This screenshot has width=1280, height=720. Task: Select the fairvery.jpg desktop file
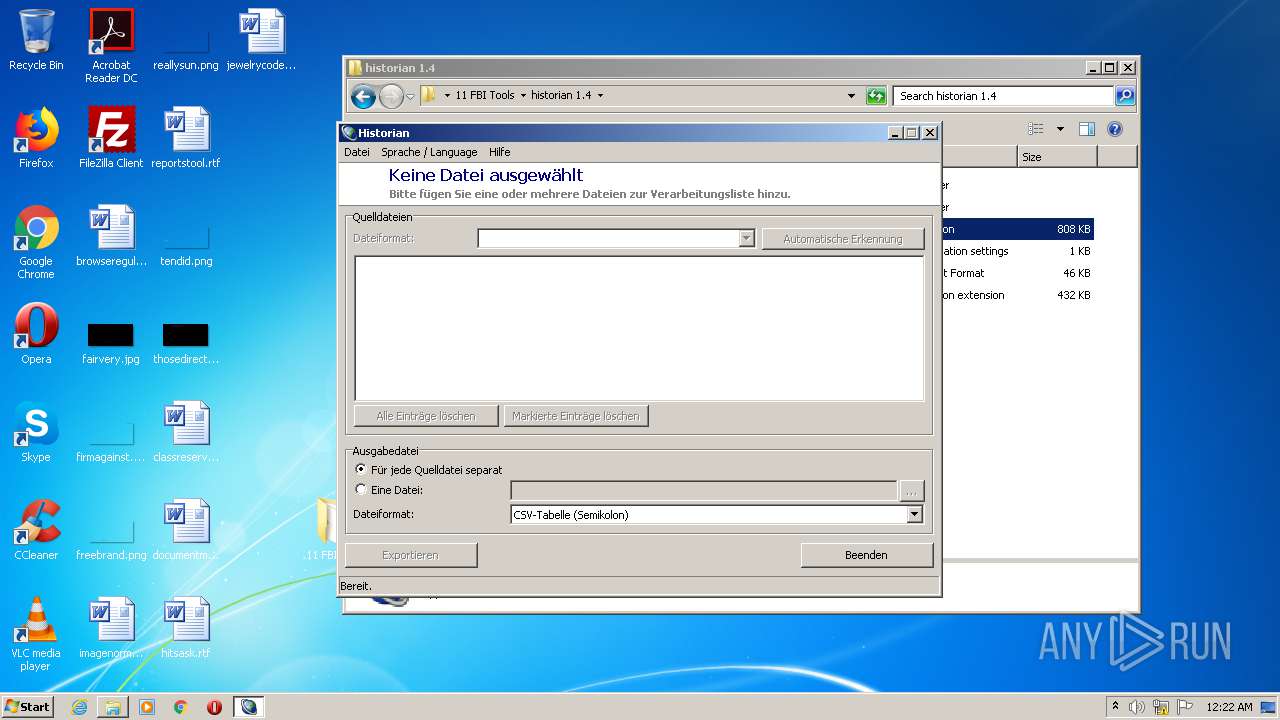111,343
